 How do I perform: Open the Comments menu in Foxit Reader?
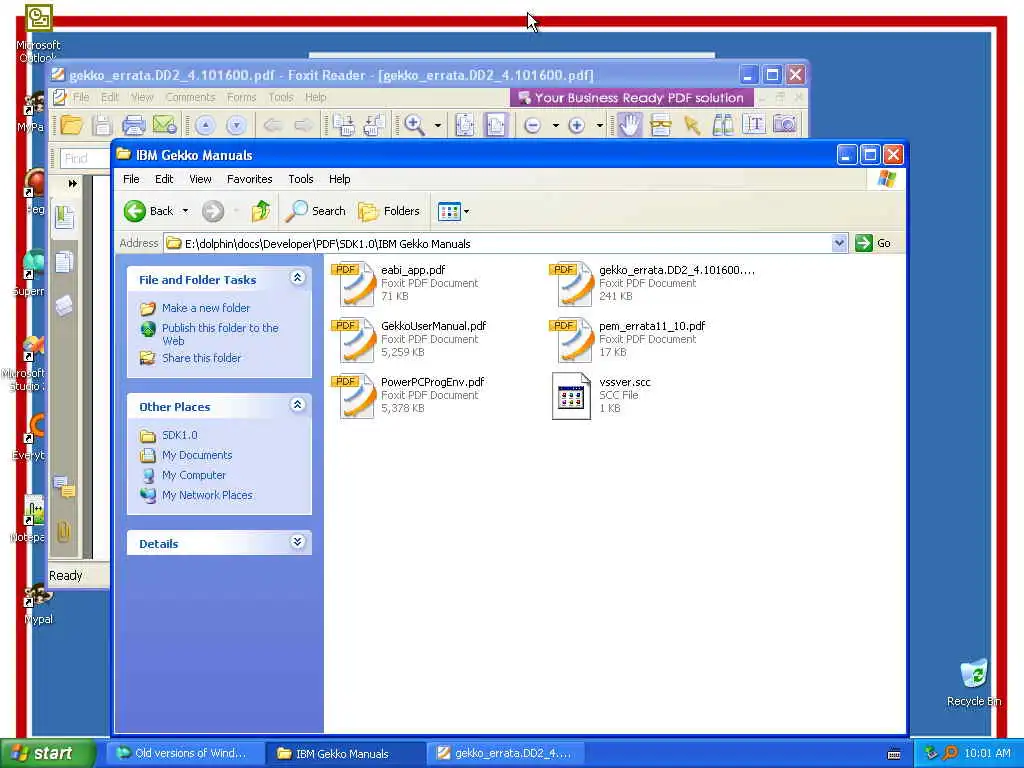click(x=190, y=97)
